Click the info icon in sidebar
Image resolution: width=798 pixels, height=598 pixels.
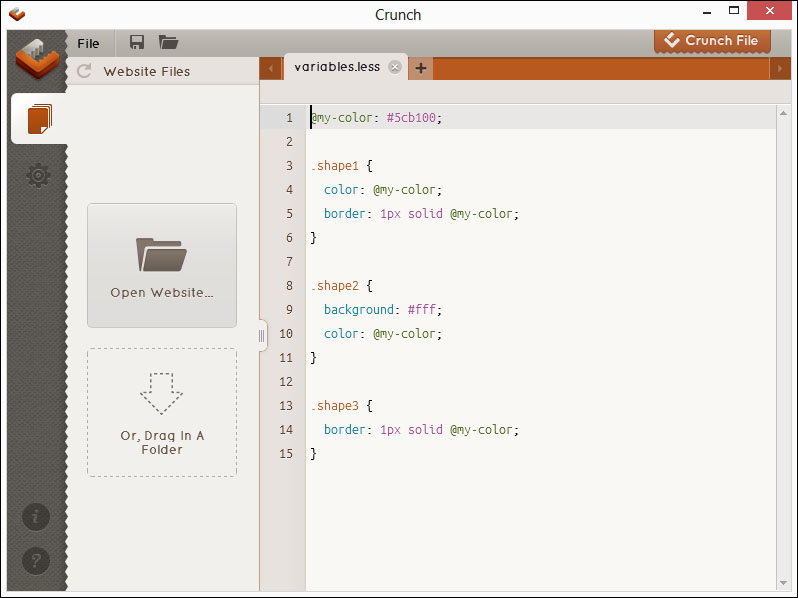[x=36, y=517]
